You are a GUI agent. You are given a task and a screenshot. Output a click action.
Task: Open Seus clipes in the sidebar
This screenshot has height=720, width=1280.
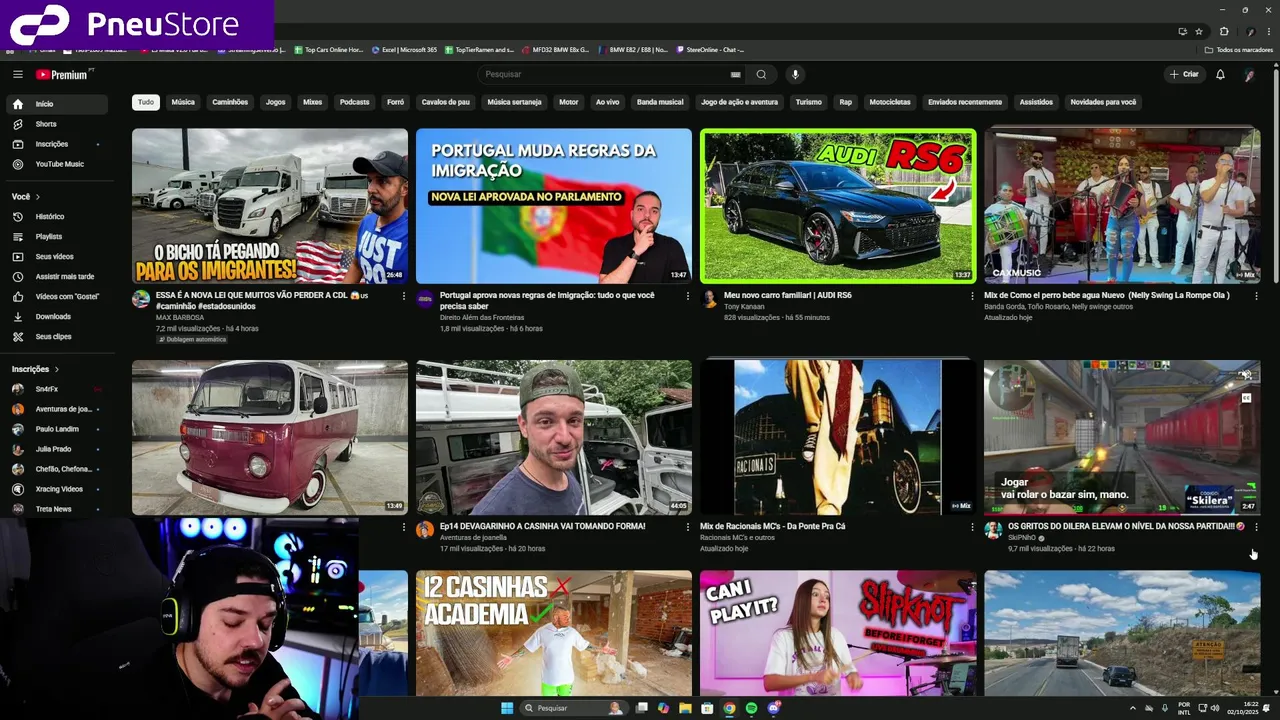click(56, 336)
